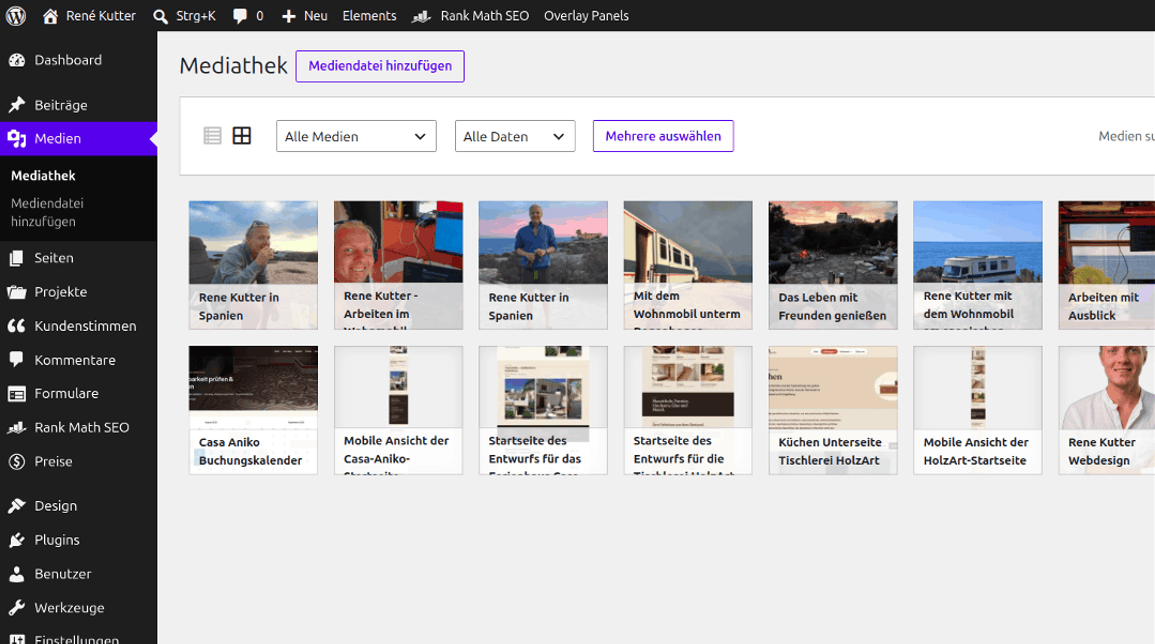
Task: Open the Mediendatei hinzufügen sidebar submenu link
Action: tap(47, 212)
